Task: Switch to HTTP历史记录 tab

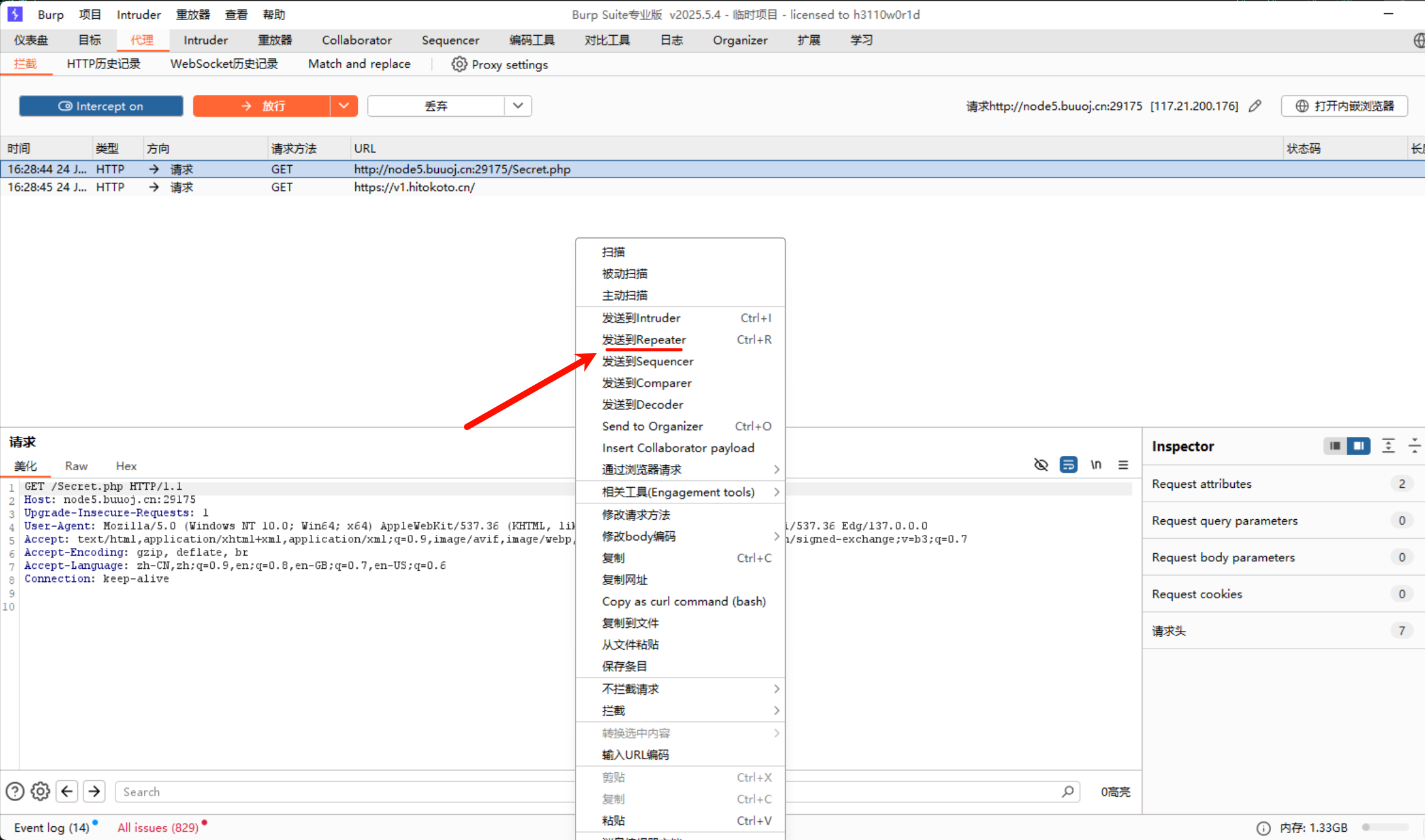Action: tap(104, 64)
